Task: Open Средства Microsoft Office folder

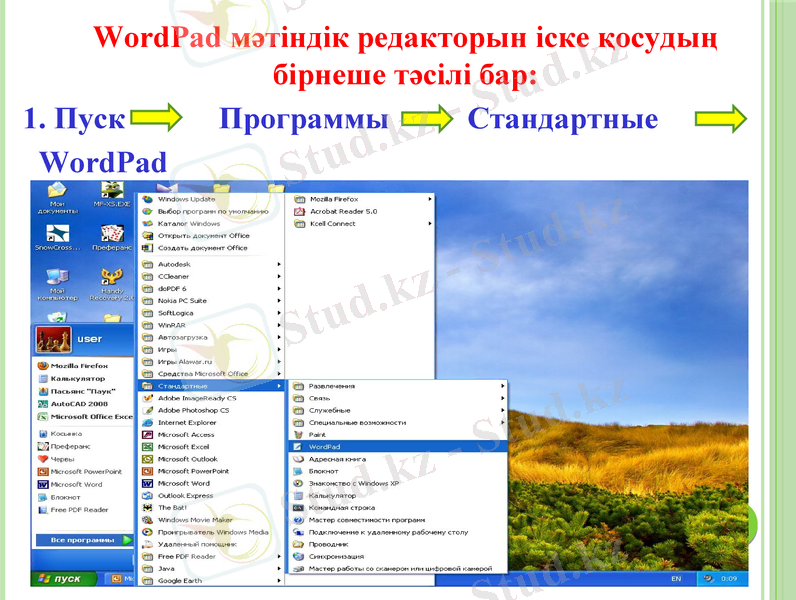Action: pyautogui.click(x=211, y=374)
